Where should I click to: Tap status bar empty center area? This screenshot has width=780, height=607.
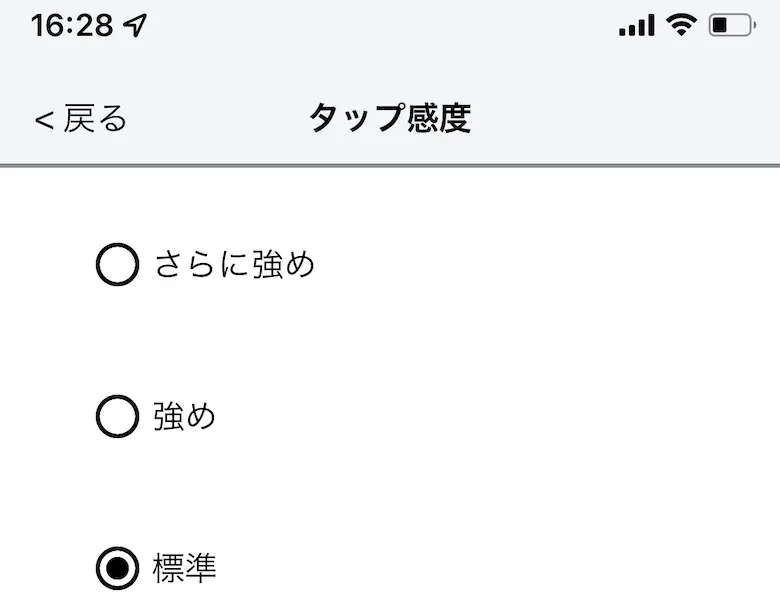(390, 26)
